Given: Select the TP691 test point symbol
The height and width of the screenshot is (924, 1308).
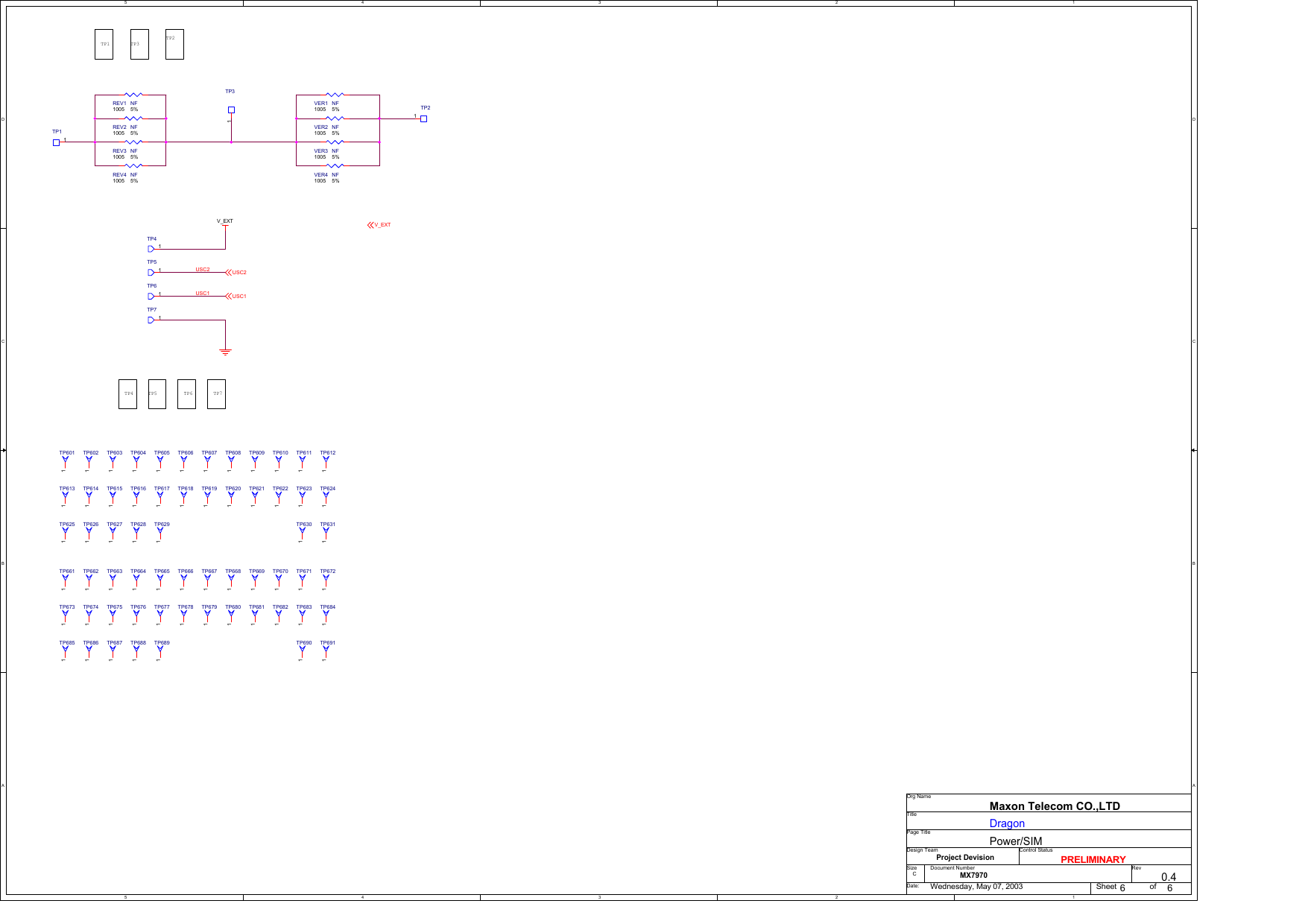Looking at the screenshot, I should (326, 650).
